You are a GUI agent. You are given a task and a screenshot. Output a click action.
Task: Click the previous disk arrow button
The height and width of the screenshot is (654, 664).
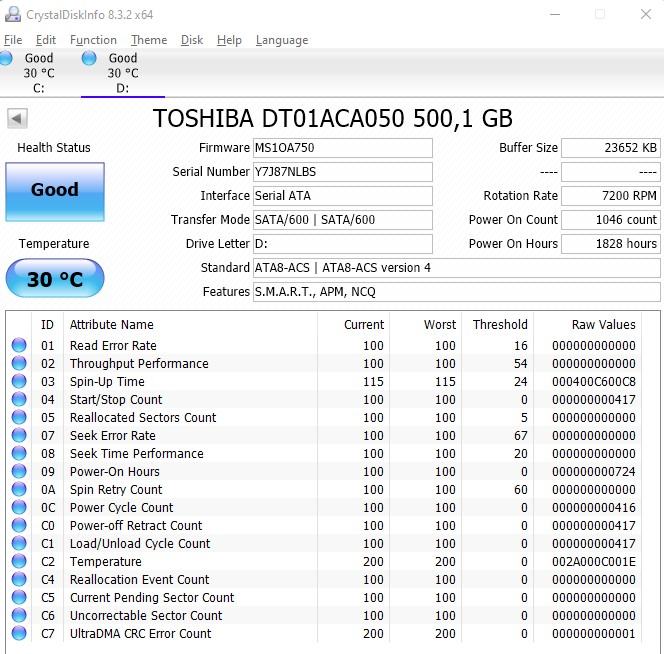tap(17, 118)
